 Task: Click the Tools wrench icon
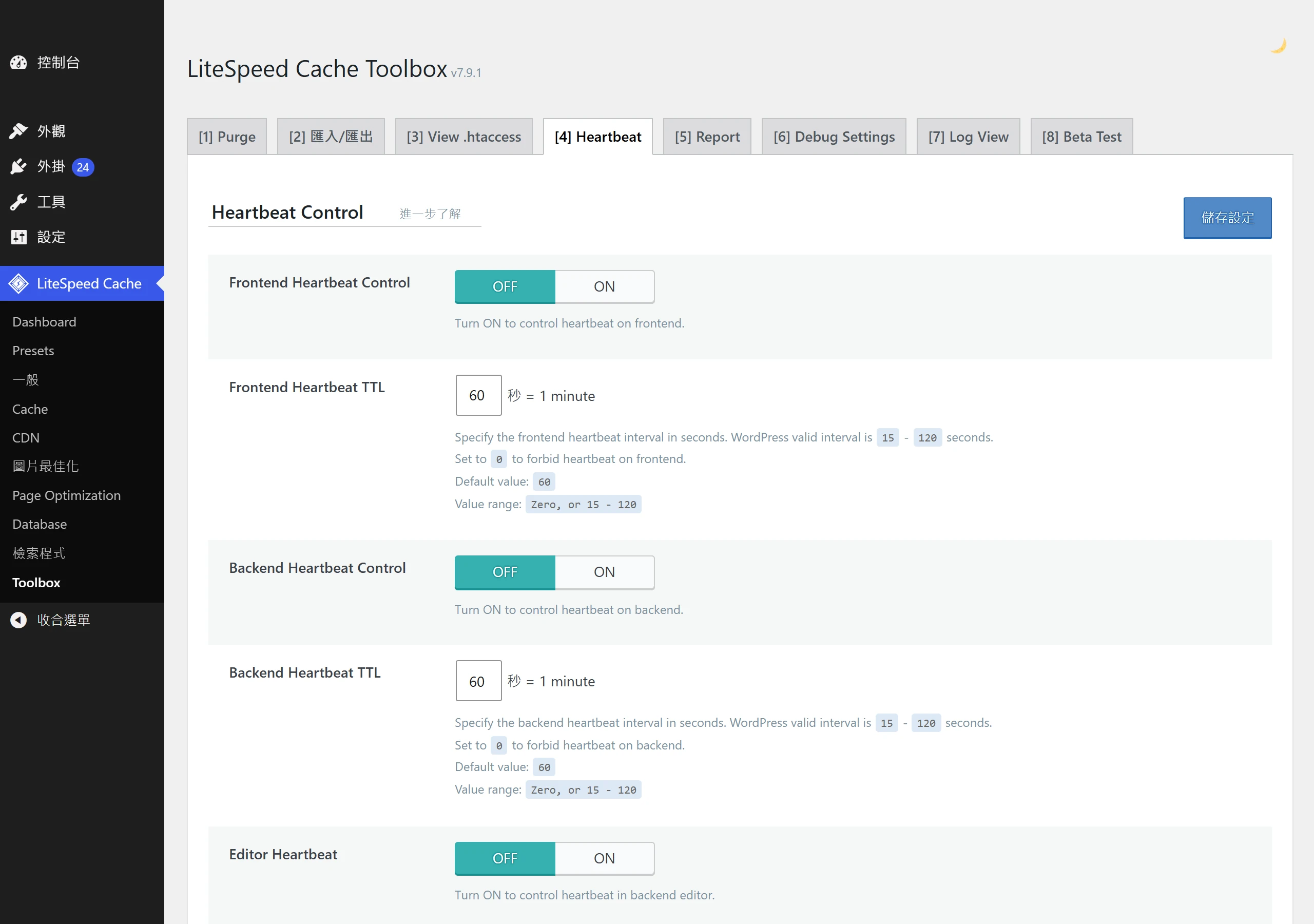pos(18,202)
